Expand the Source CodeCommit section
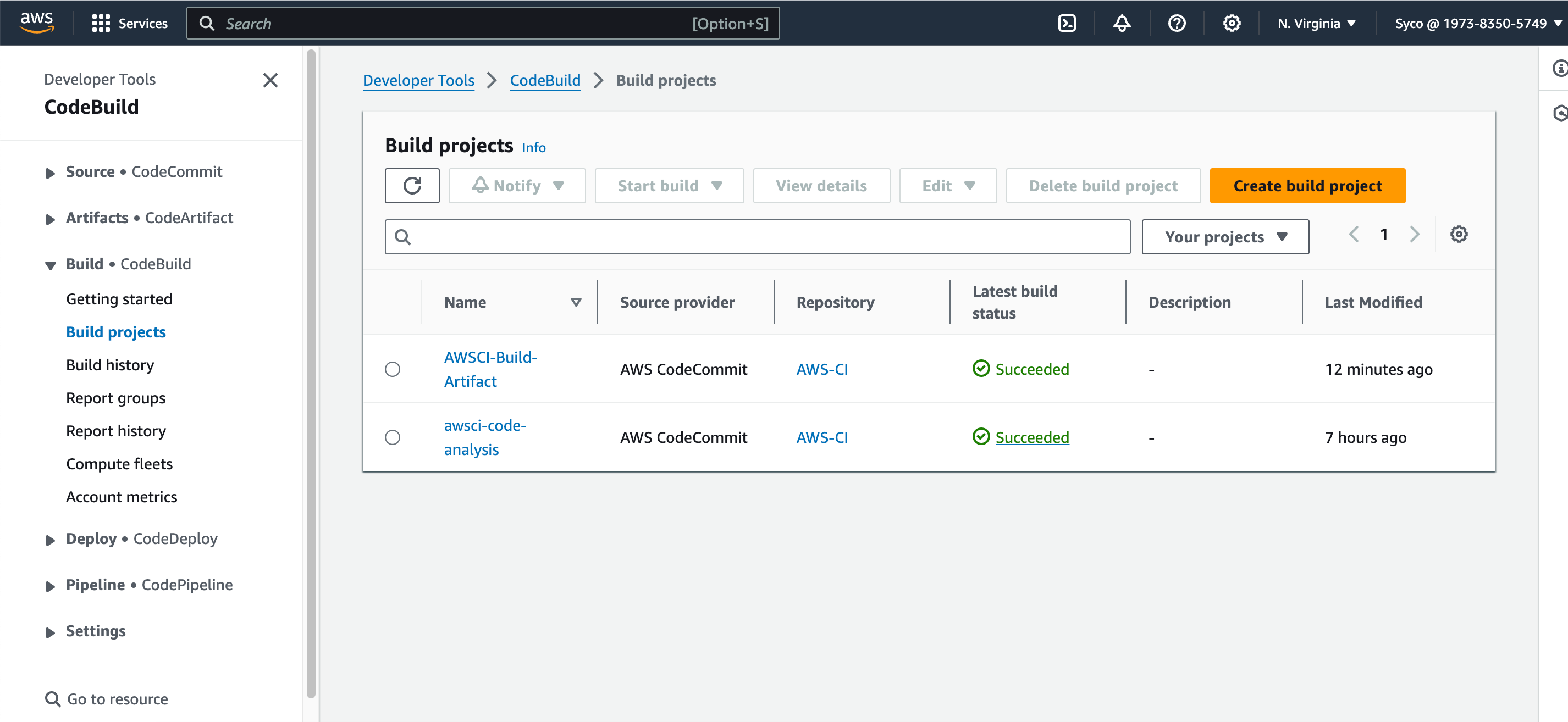This screenshot has width=1568, height=722. point(51,173)
